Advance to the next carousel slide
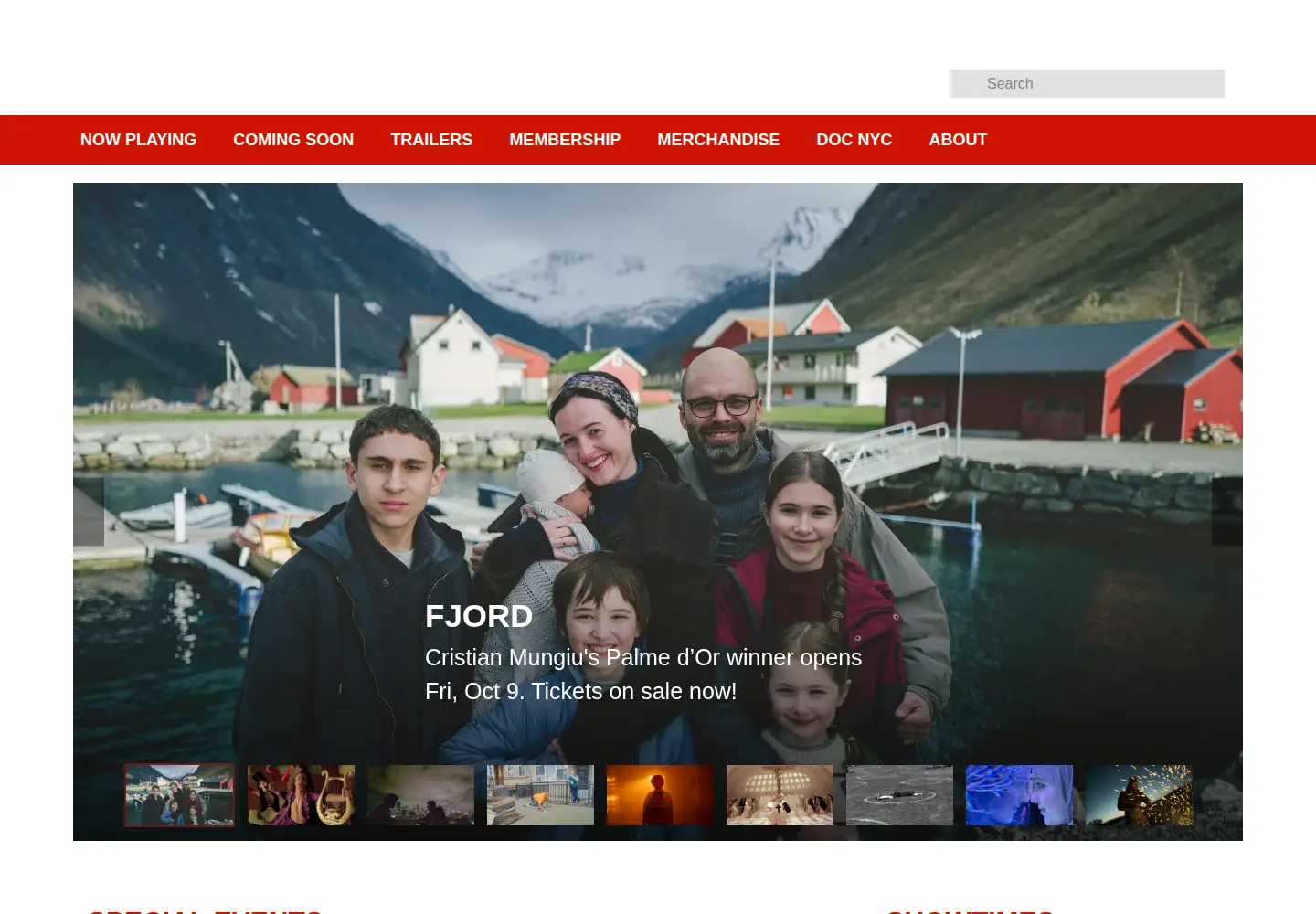 [1227, 512]
